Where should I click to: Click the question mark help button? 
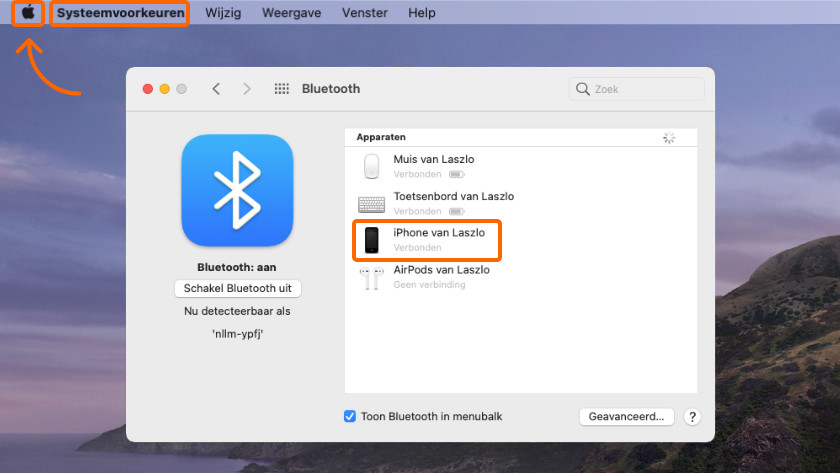pyautogui.click(x=692, y=417)
